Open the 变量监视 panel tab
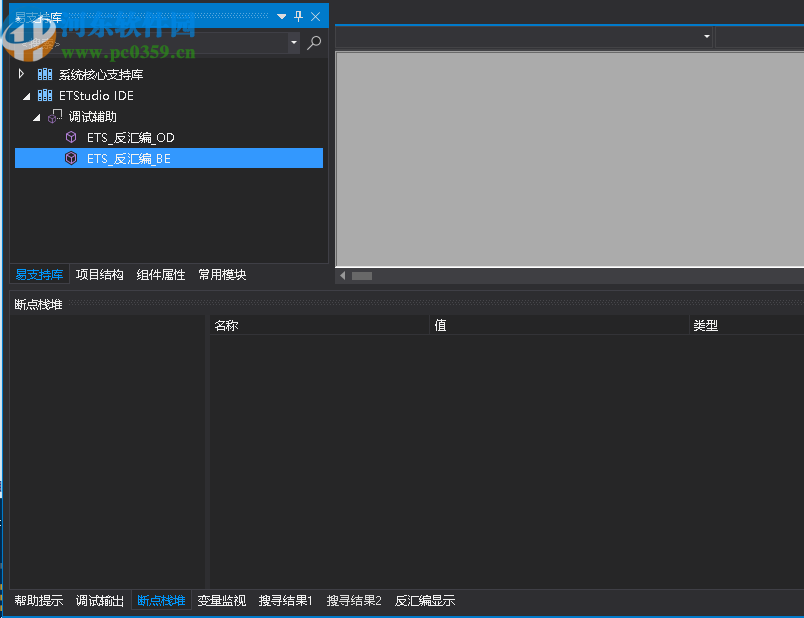Viewport: 804px width, 618px height. point(221,600)
